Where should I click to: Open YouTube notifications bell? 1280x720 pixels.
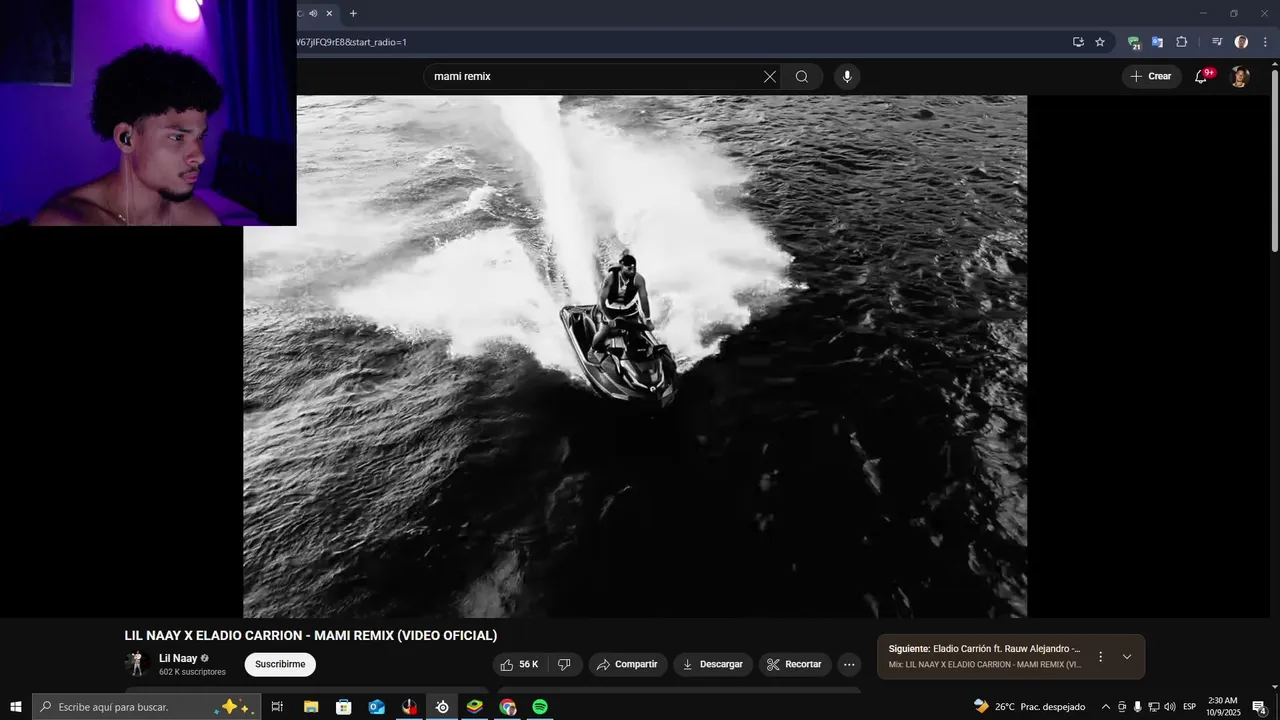click(x=1202, y=76)
